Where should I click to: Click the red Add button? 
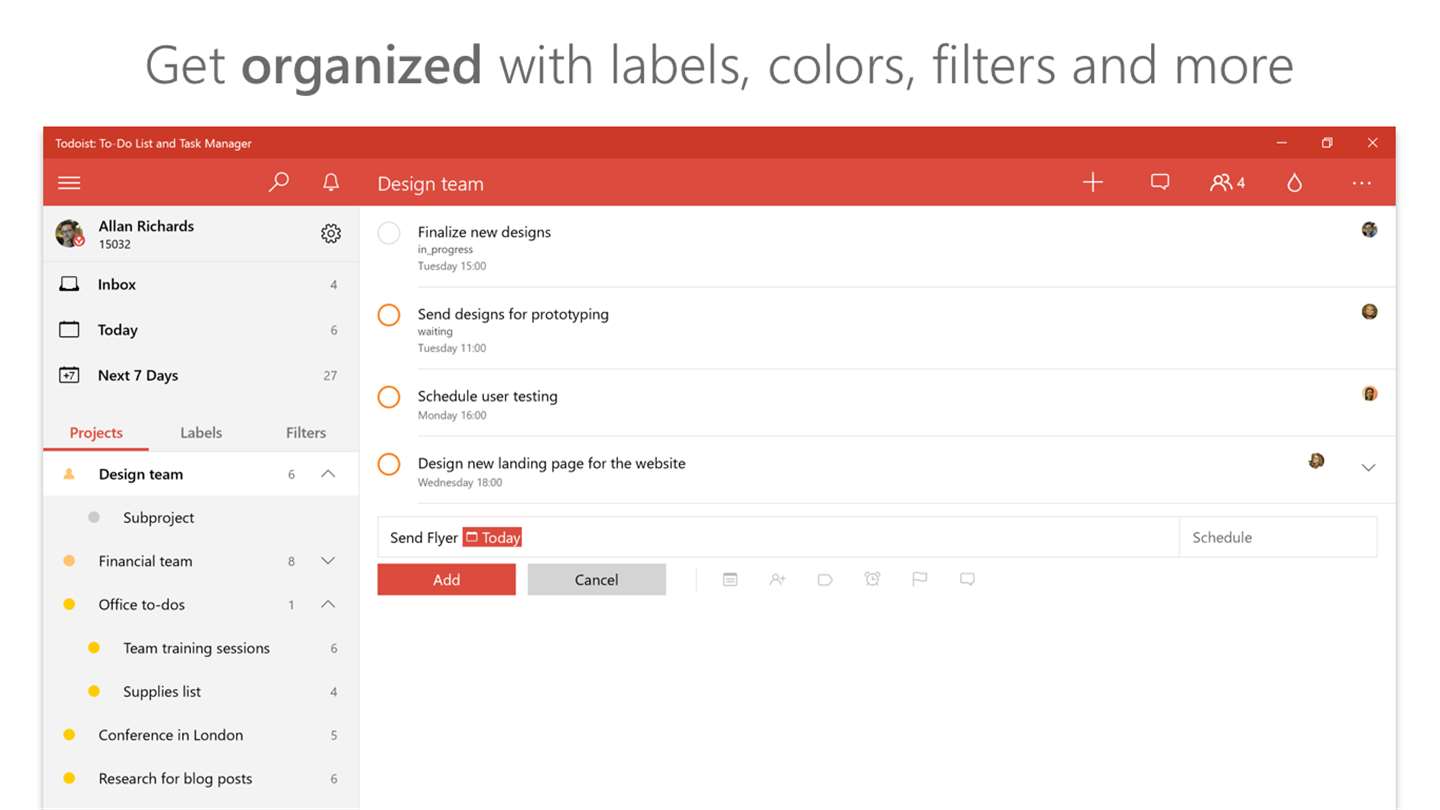pos(446,579)
